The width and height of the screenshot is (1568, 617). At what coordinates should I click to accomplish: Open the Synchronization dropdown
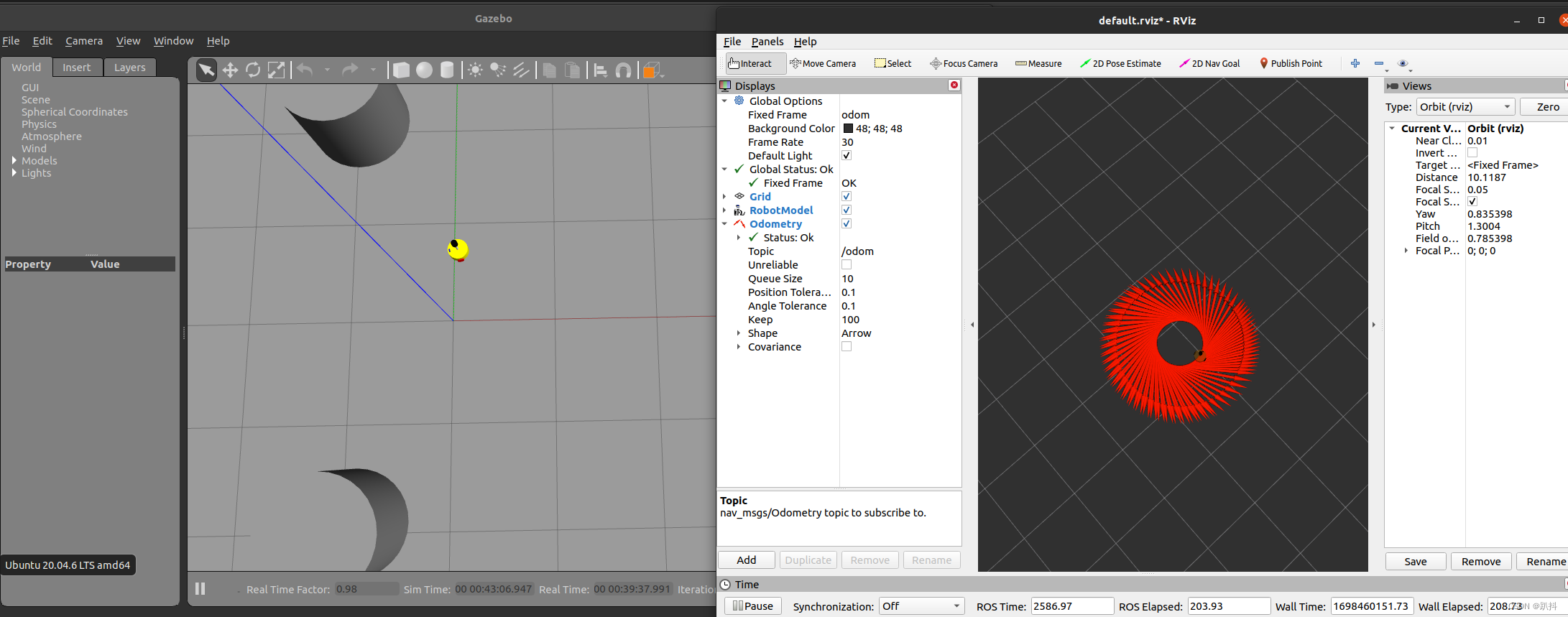pos(921,606)
